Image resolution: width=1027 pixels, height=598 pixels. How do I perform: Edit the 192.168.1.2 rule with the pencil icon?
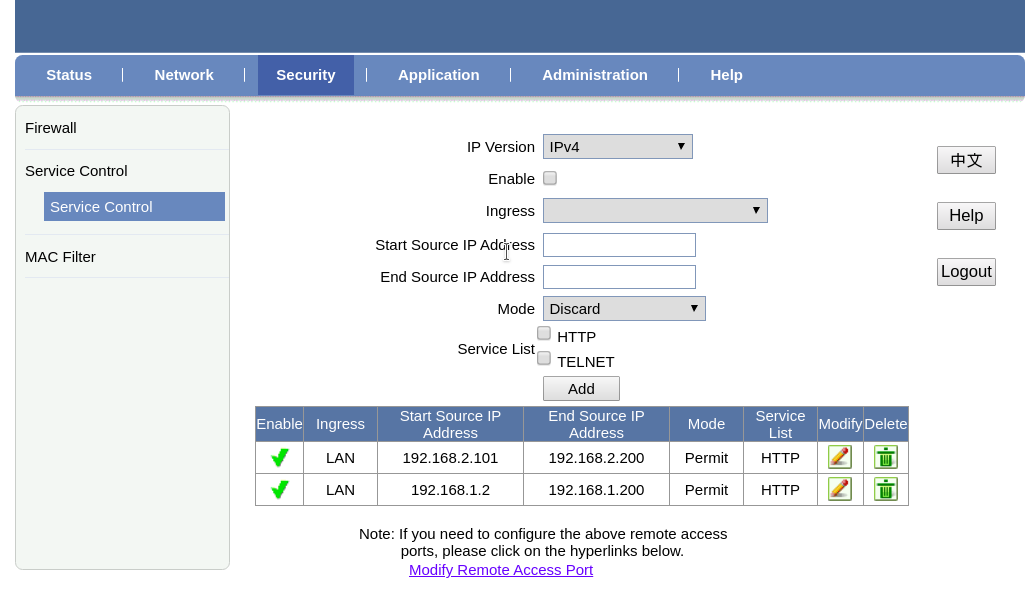pyautogui.click(x=839, y=490)
